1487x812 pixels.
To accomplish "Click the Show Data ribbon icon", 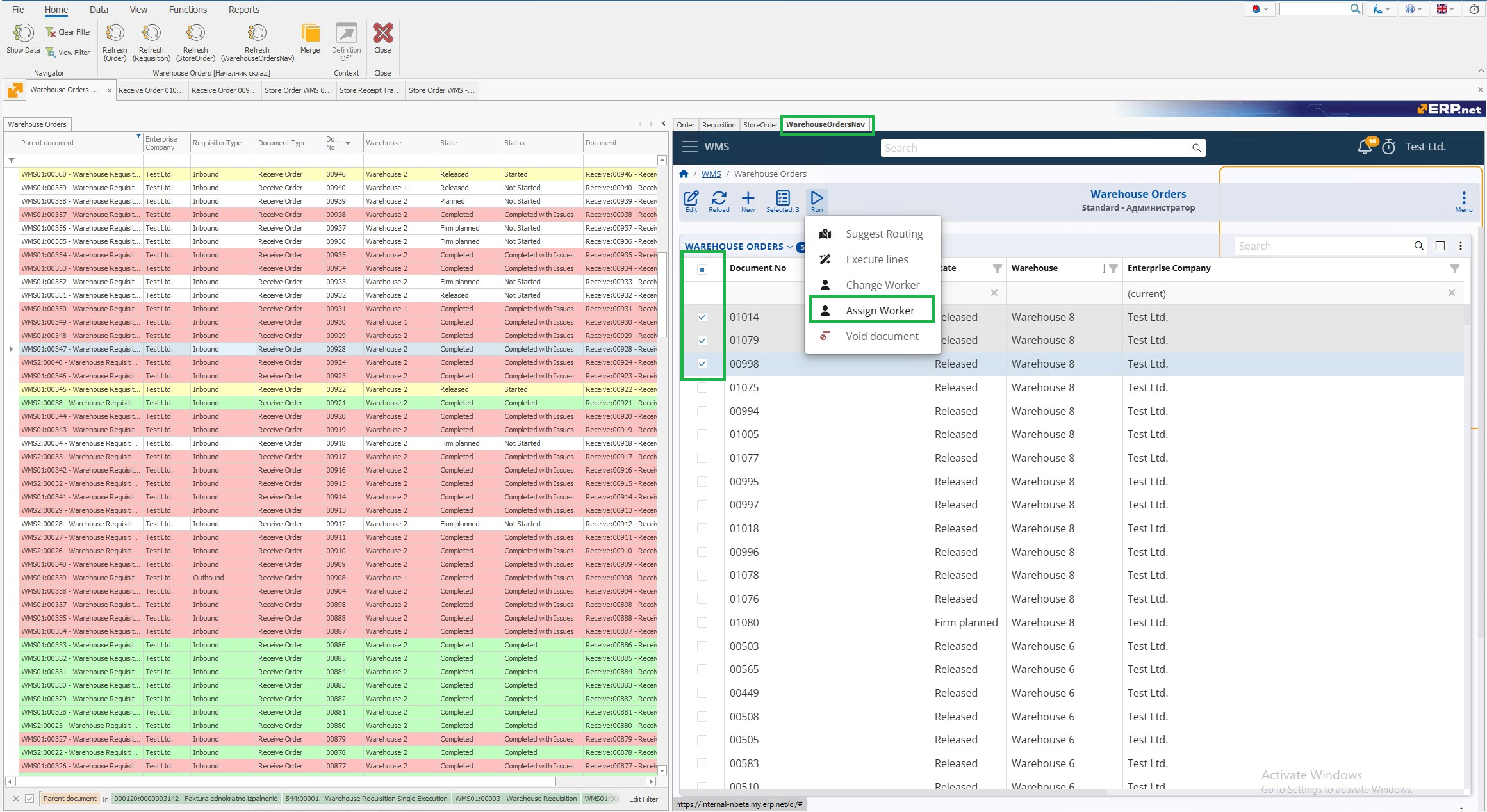I will pyautogui.click(x=23, y=38).
